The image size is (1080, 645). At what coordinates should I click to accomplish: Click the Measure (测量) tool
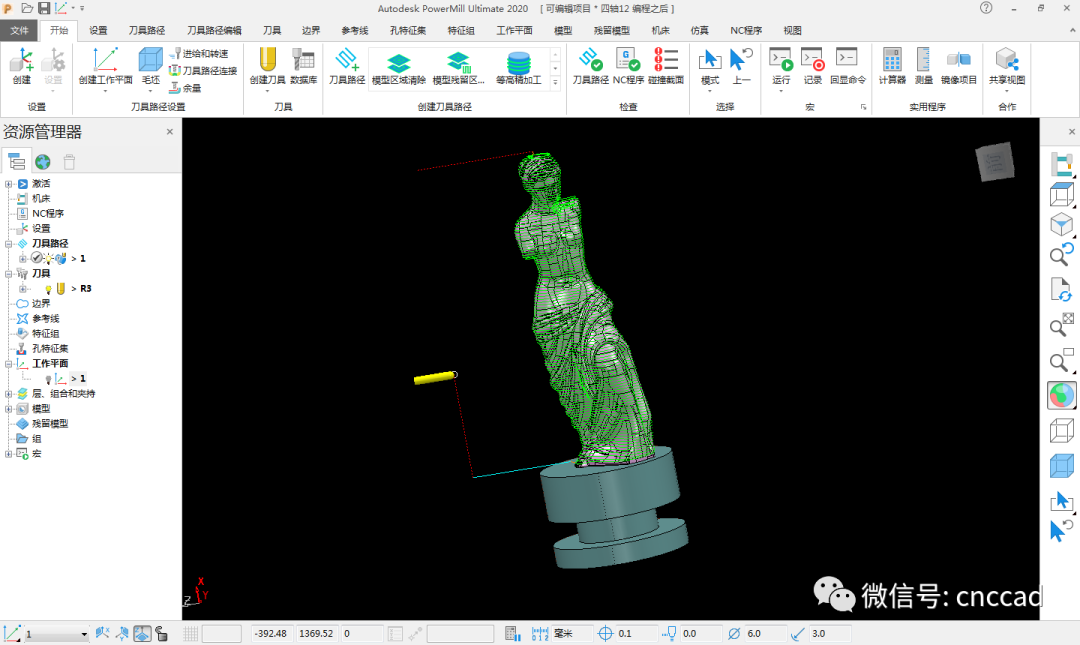coord(924,62)
